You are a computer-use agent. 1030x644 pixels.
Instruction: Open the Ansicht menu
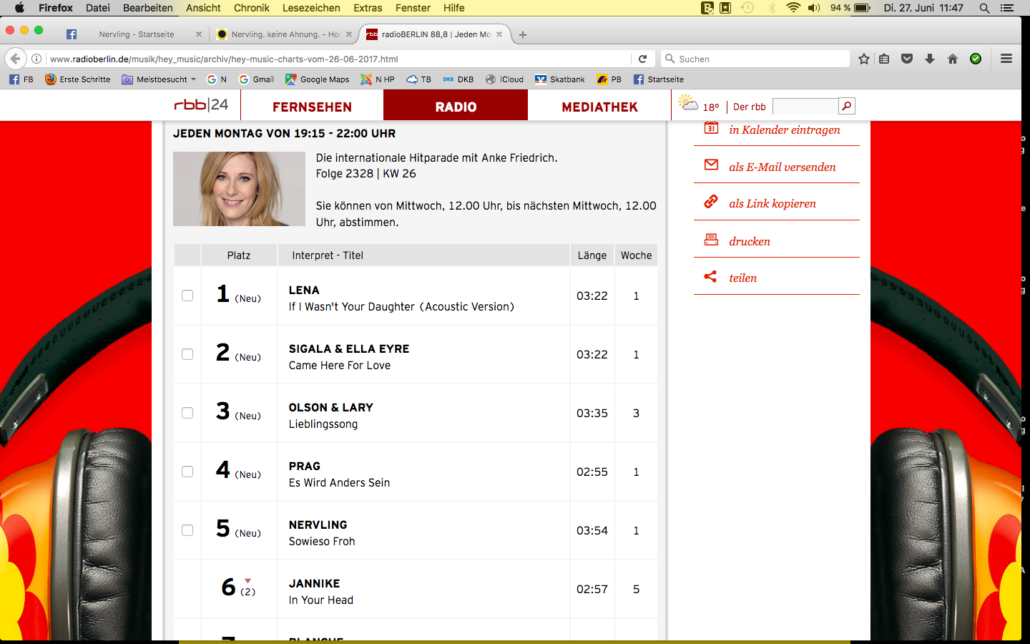click(x=203, y=8)
